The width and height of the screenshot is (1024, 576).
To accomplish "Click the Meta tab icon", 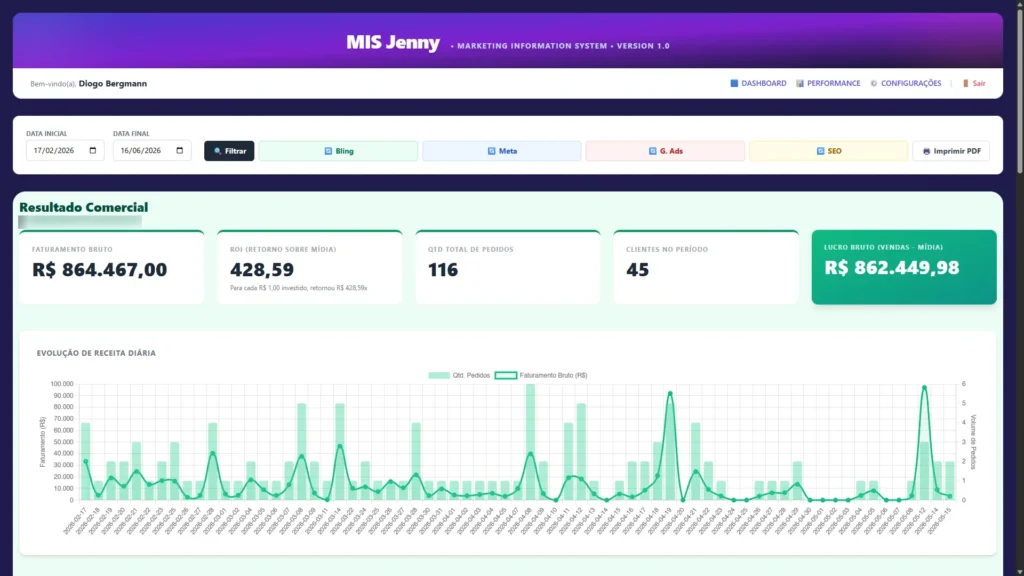I will (x=492, y=151).
